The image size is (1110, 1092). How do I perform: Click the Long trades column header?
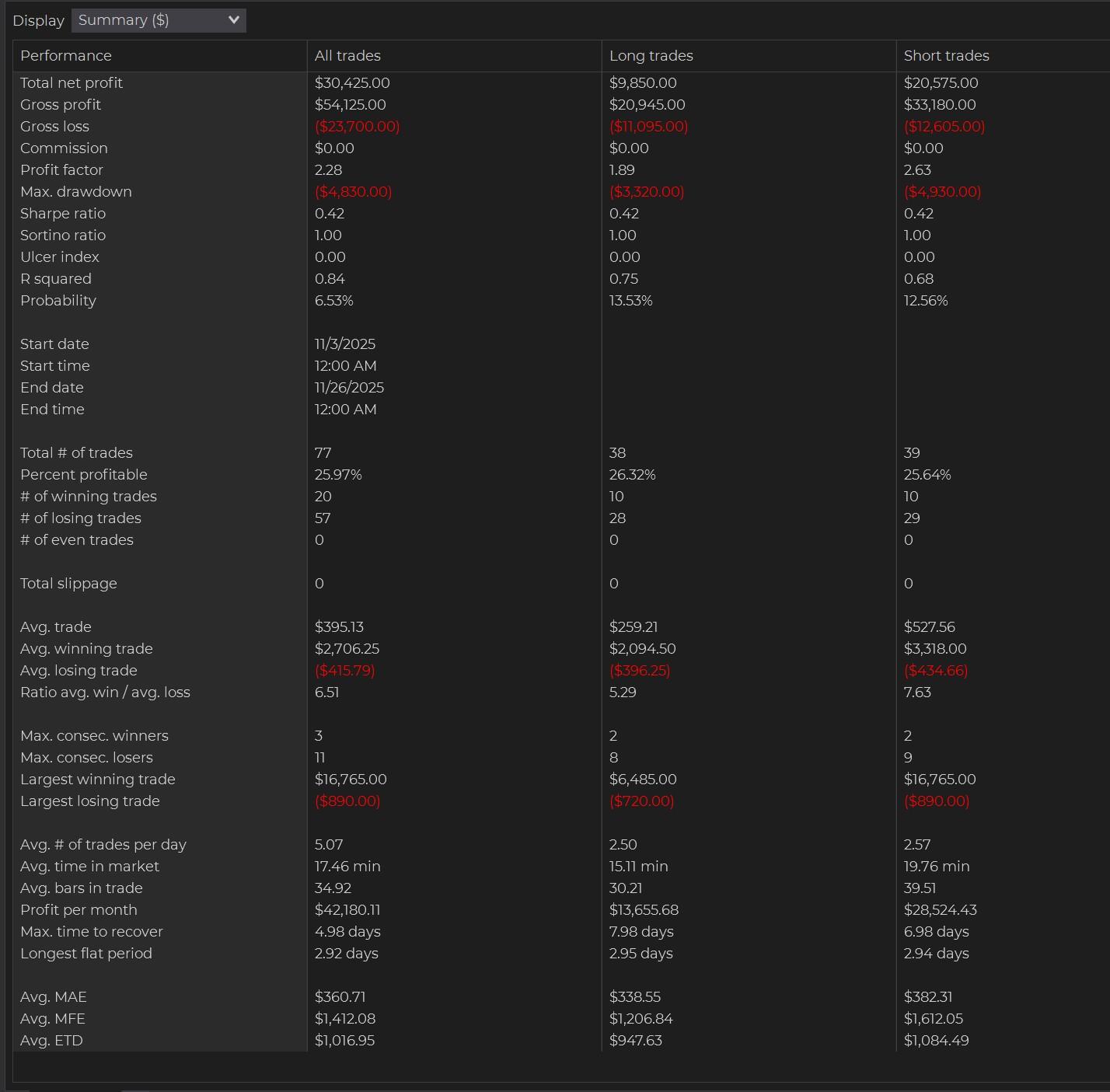(x=651, y=56)
